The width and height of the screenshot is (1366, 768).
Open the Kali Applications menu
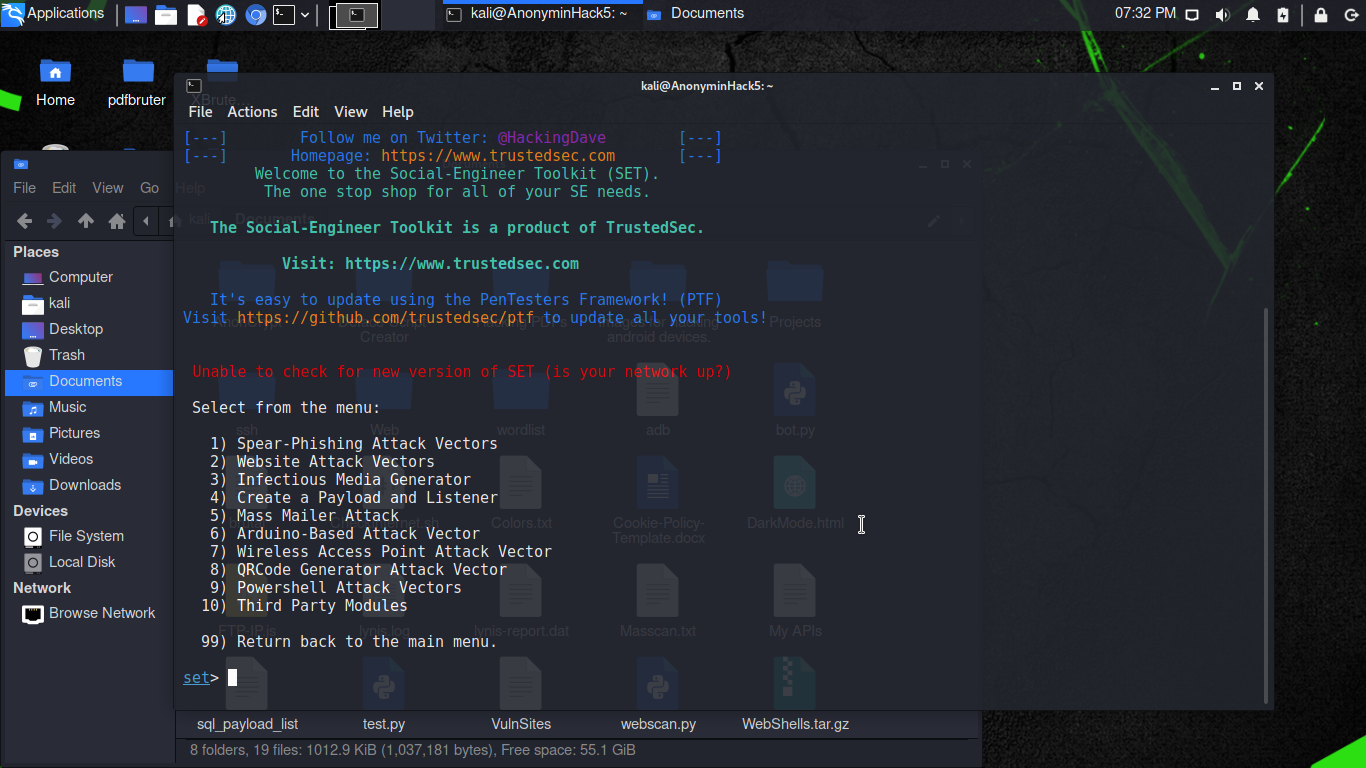tap(53, 14)
